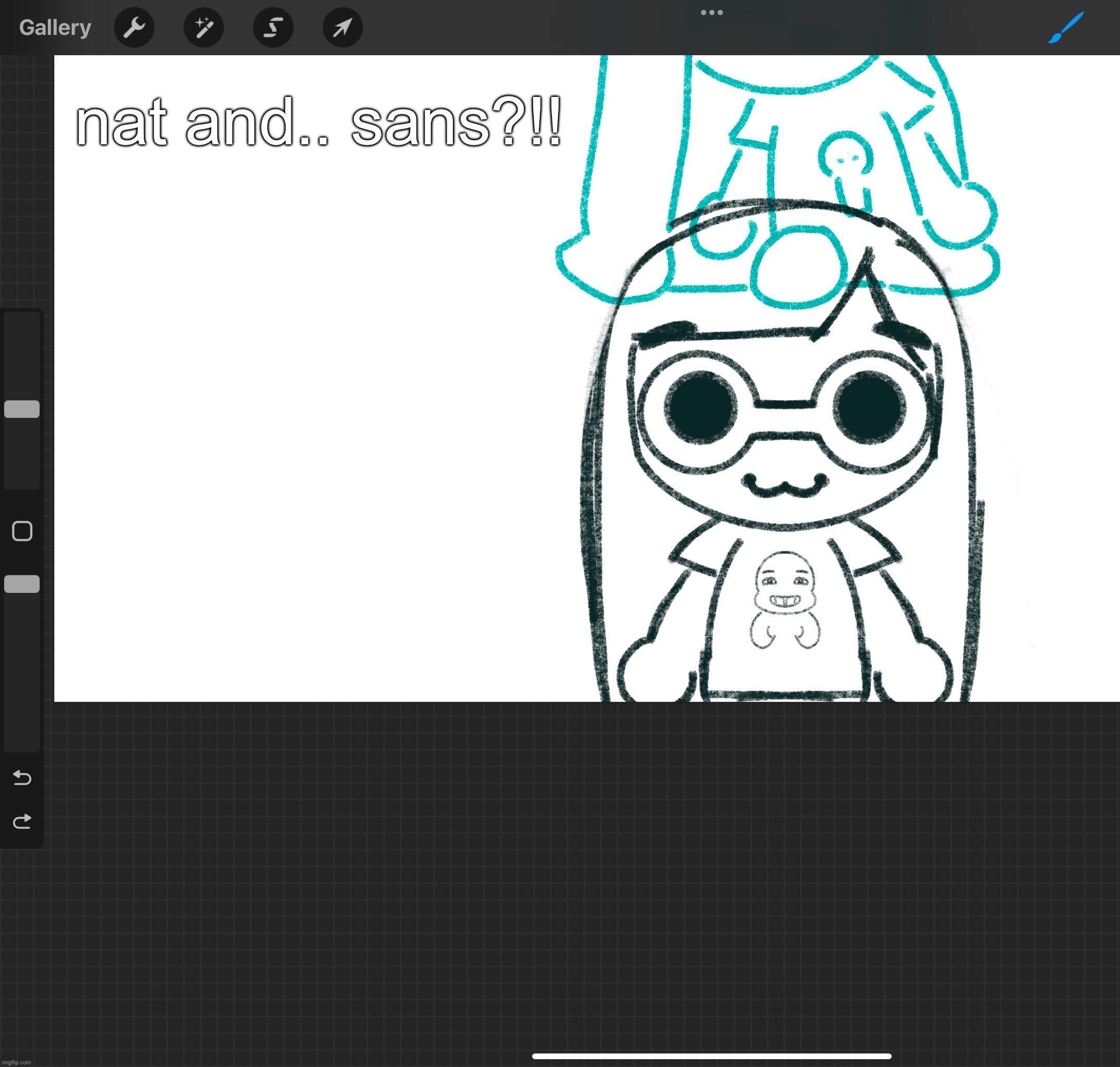Open the Adjustments magic wand menu

[204, 27]
